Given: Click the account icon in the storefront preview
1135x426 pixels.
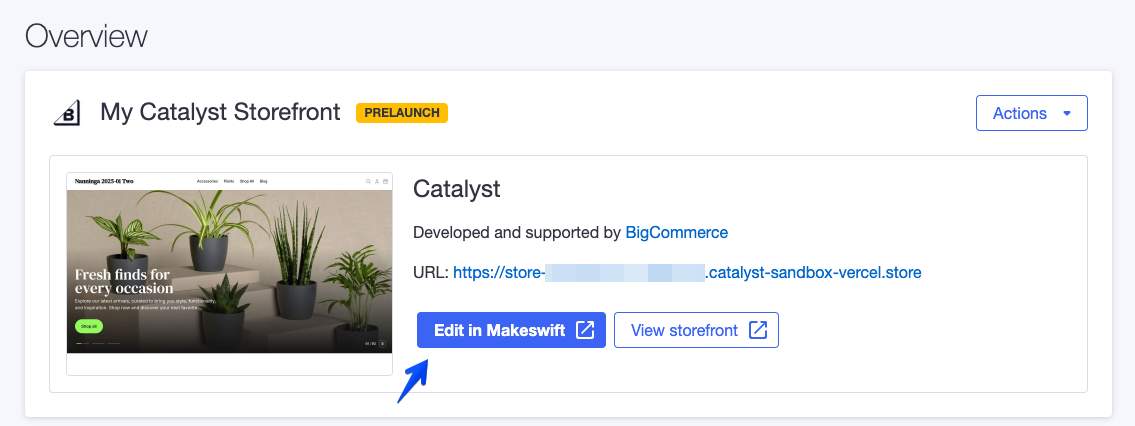Looking at the screenshot, I should (x=377, y=181).
